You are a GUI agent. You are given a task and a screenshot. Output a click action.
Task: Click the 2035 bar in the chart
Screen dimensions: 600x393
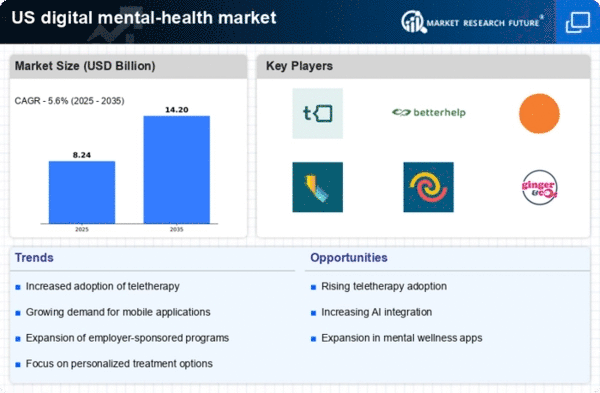coord(177,170)
